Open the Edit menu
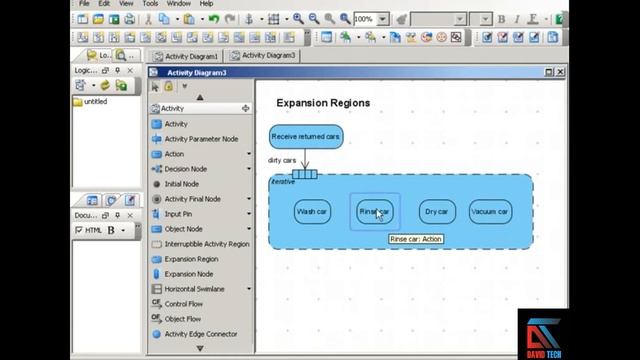 [104, 4]
